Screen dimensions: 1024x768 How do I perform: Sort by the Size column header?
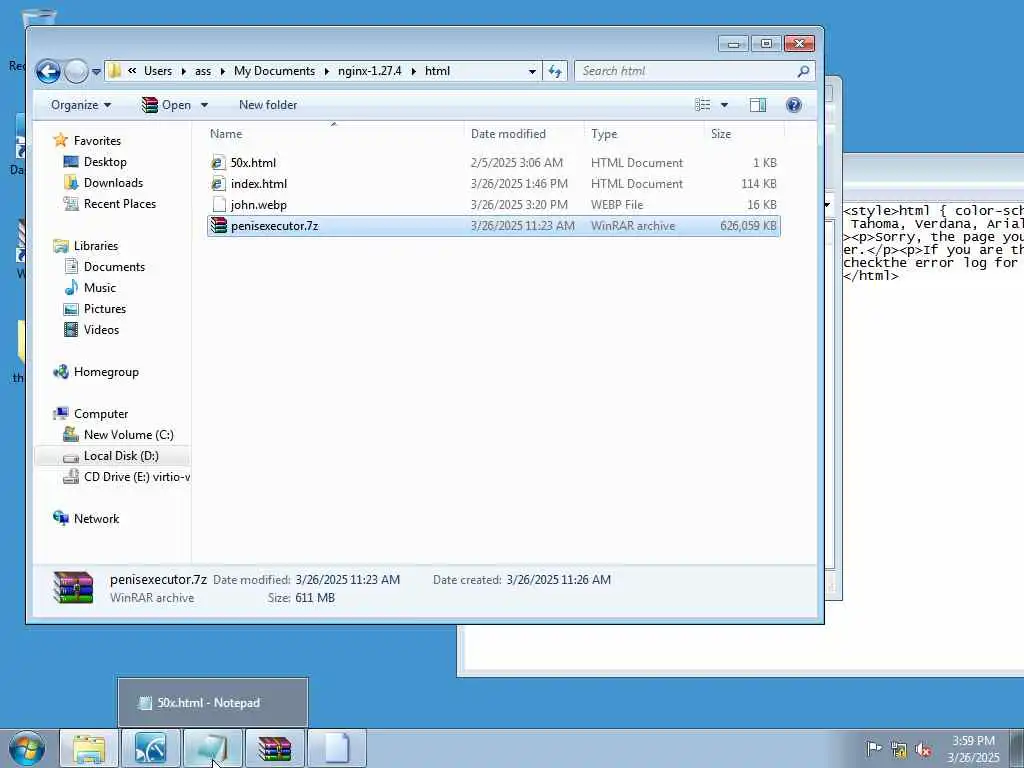(x=721, y=134)
